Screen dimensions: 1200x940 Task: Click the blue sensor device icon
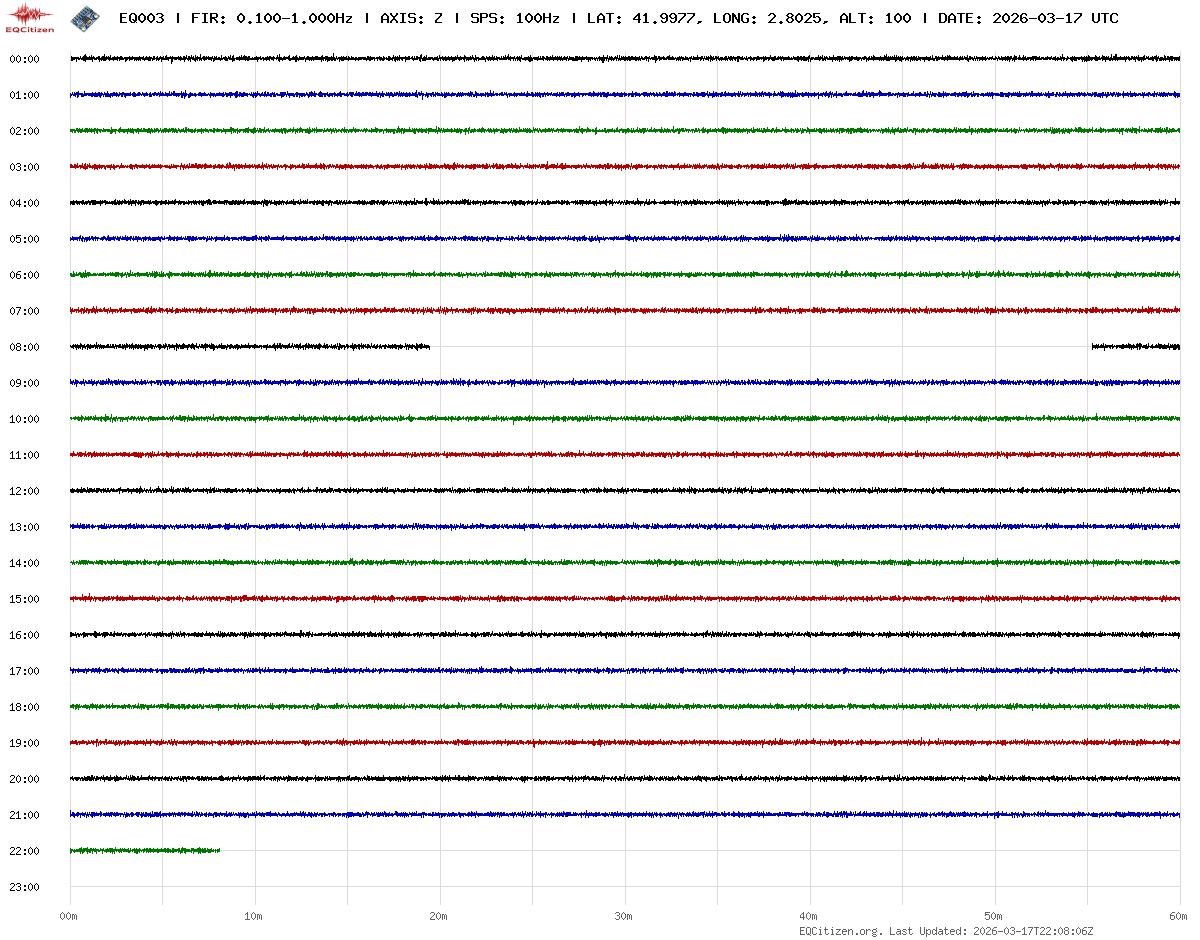click(83, 17)
